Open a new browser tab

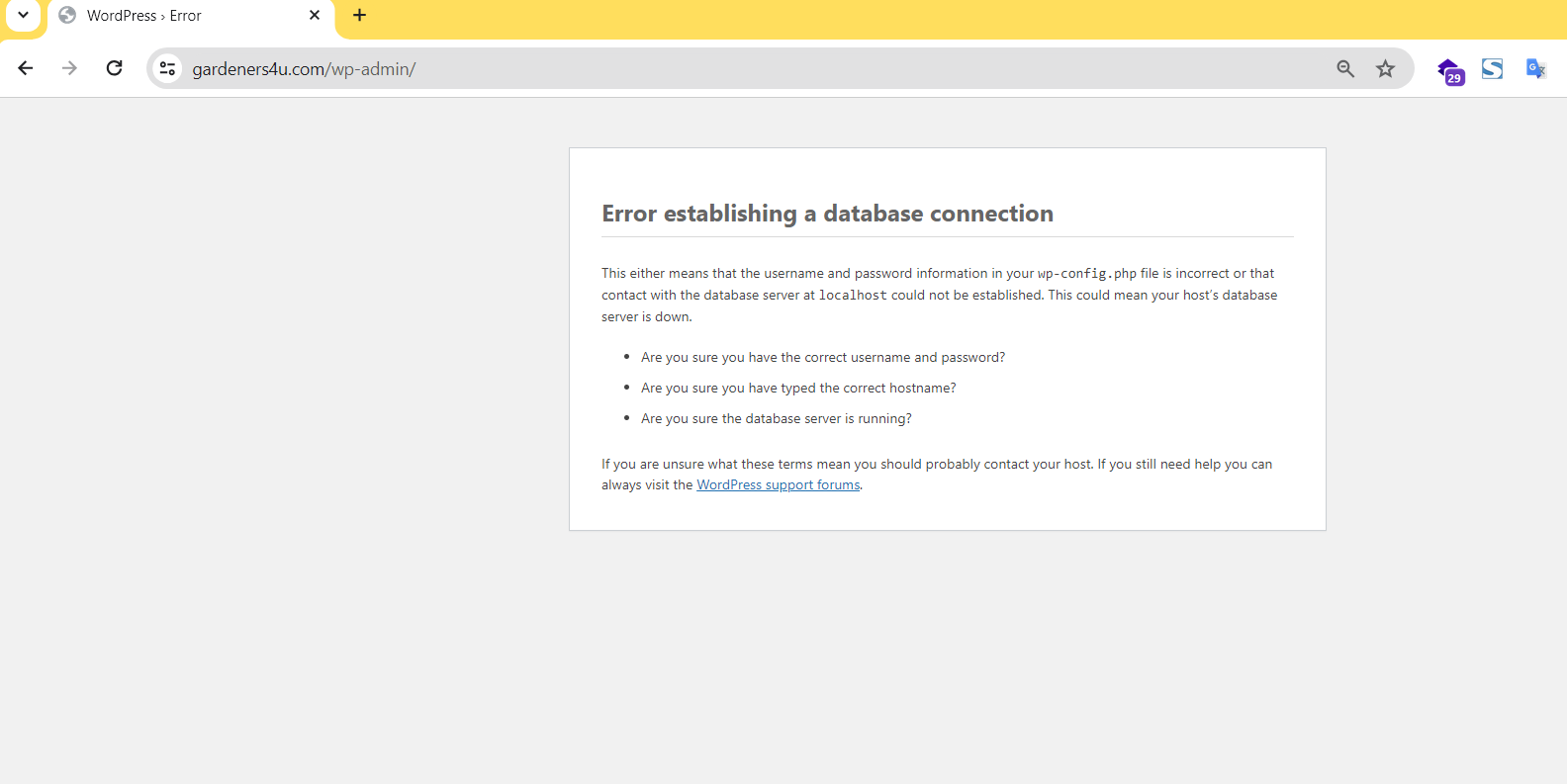359,15
